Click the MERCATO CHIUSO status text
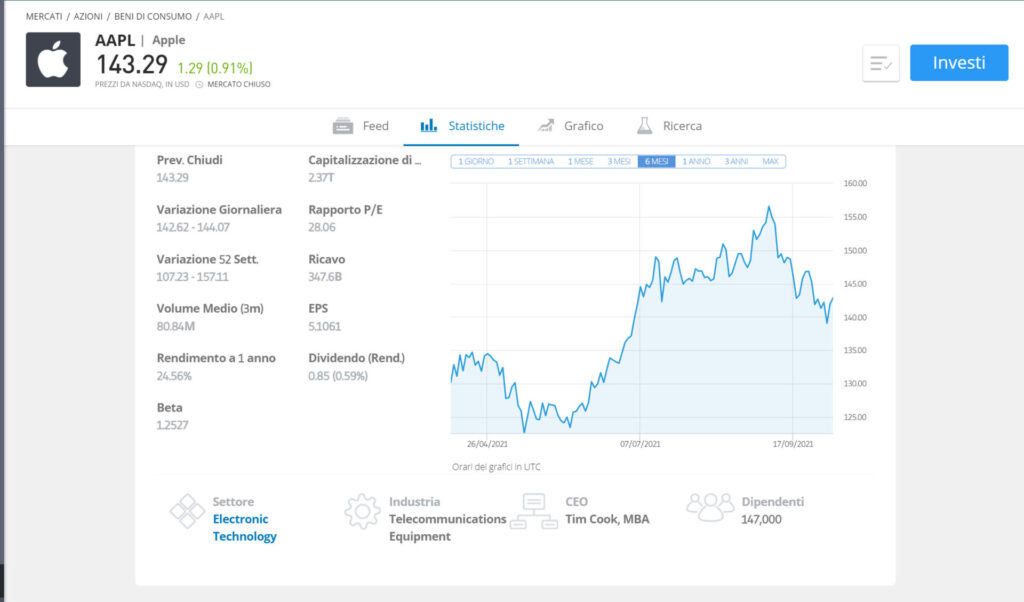Image resolution: width=1024 pixels, height=602 pixels. pyautogui.click(x=238, y=84)
